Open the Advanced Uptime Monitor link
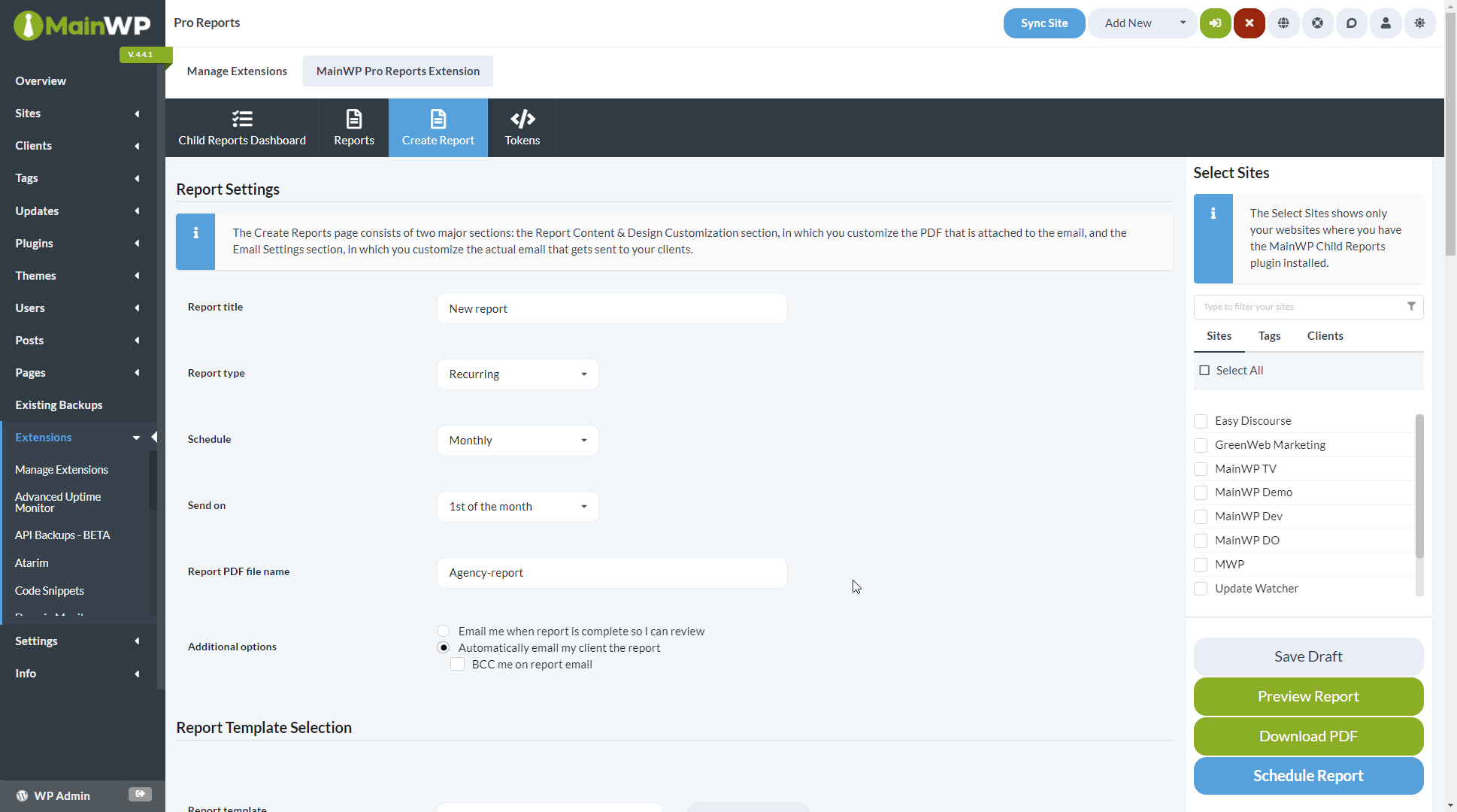This screenshot has width=1457, height=812. [x=58, y=502]
